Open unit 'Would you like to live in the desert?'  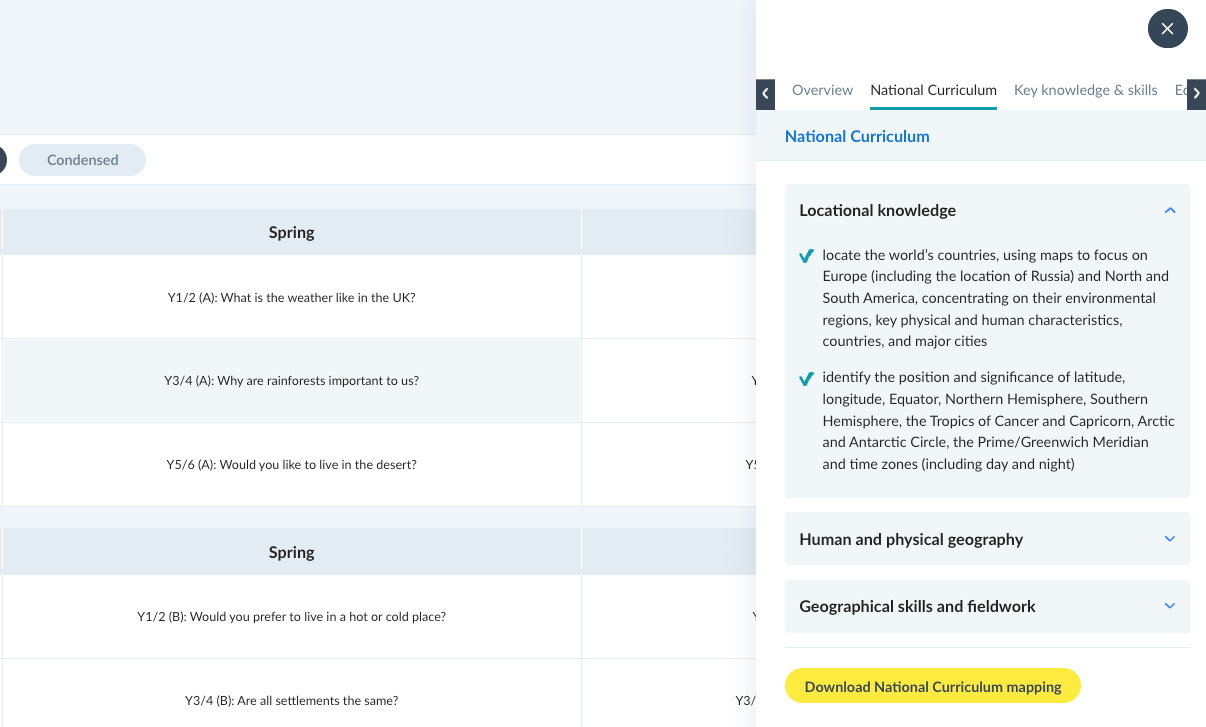pyautogui.click(x=292, y=464)
